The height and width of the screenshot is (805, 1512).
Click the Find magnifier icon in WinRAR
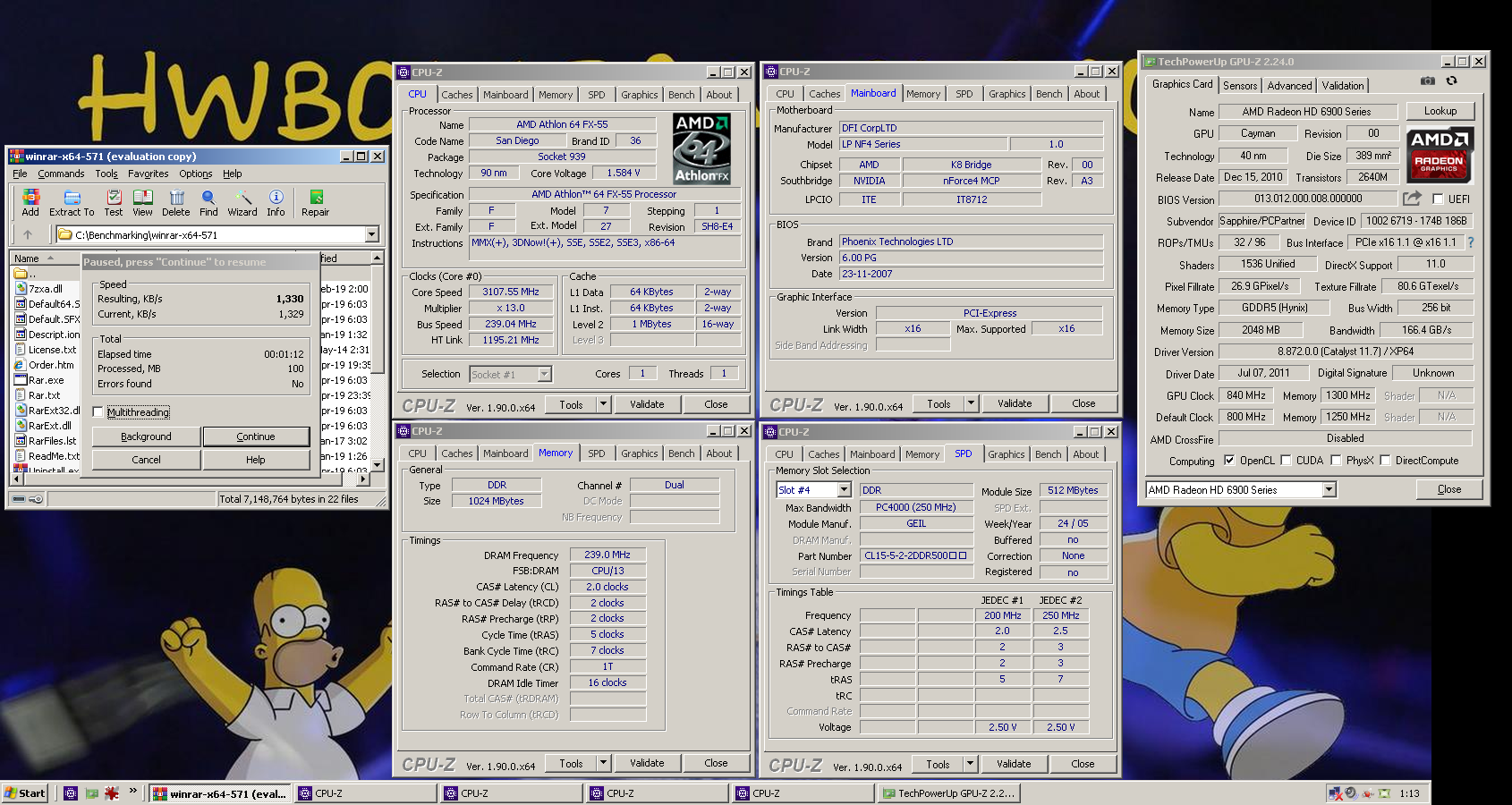pyautogui.click(x=208, y=197)
